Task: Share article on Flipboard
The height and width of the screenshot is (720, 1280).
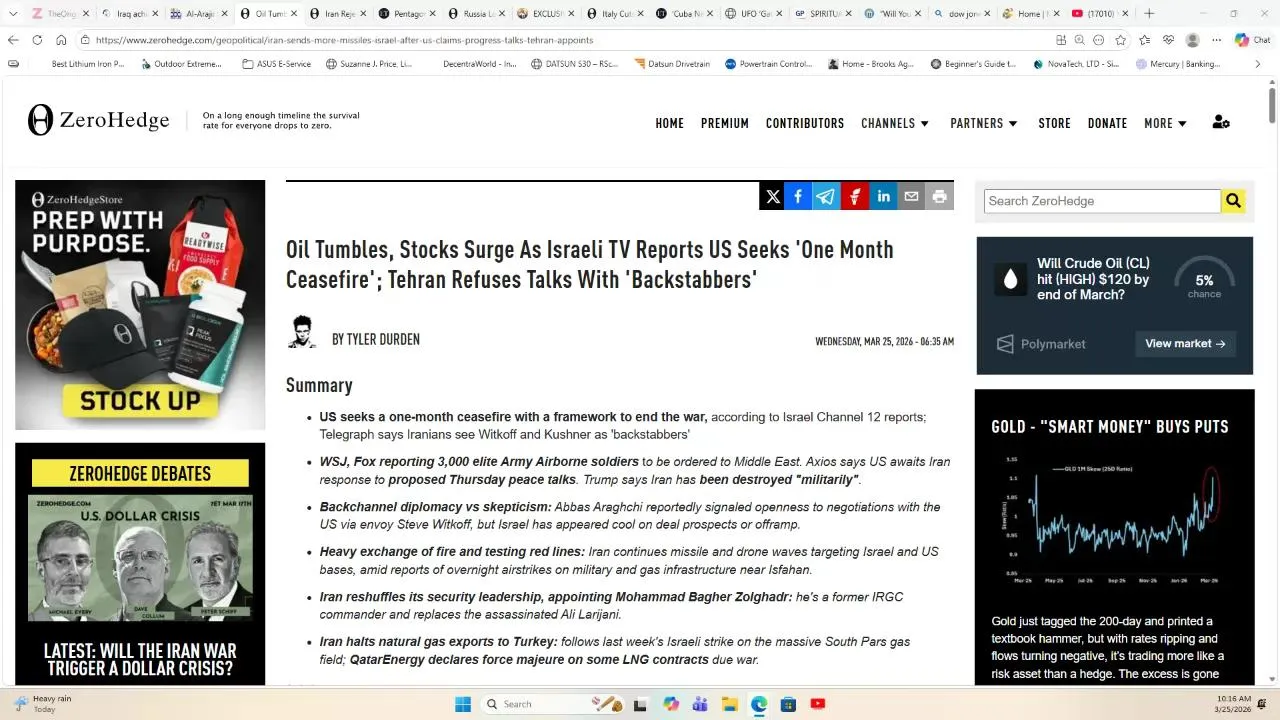Action: click(854, 197)
